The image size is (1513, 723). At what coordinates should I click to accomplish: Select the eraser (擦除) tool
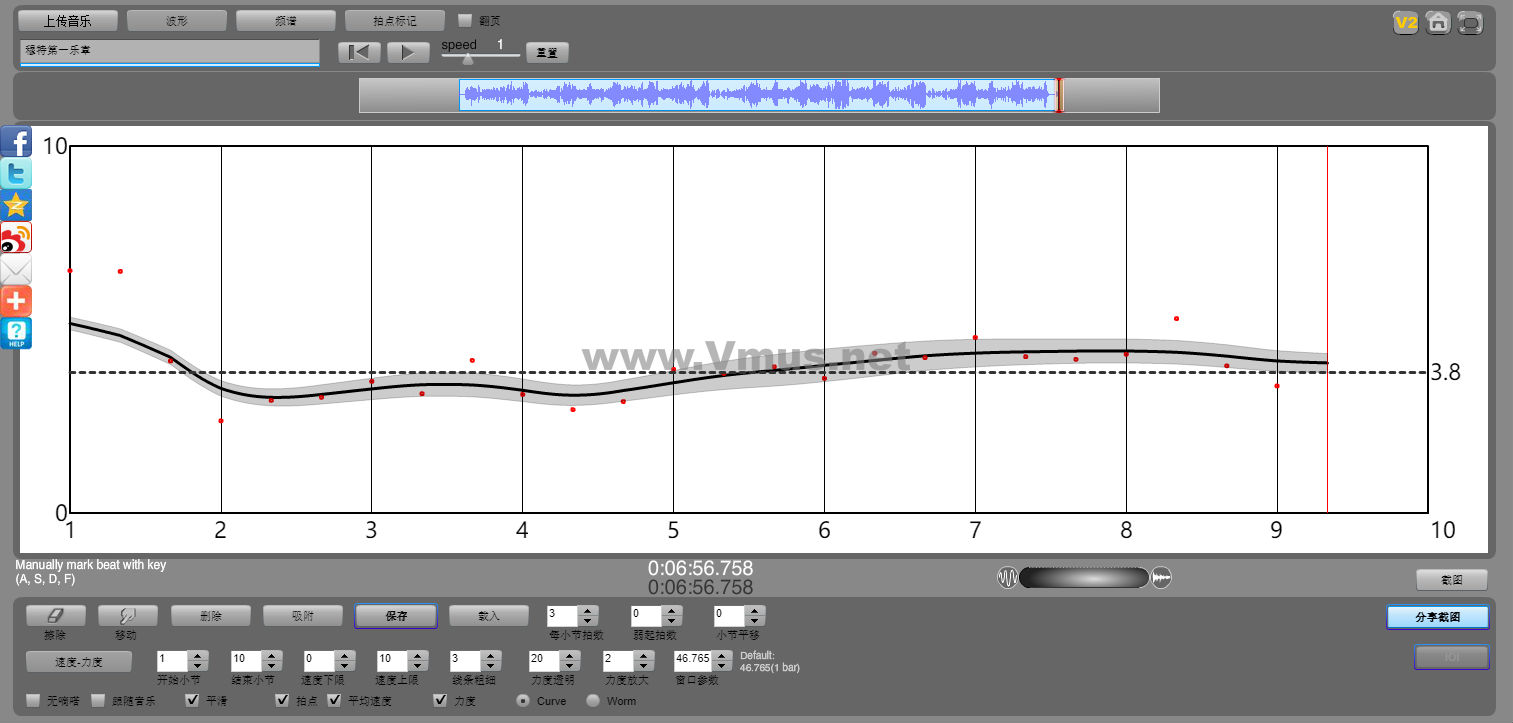pos(55,616)
